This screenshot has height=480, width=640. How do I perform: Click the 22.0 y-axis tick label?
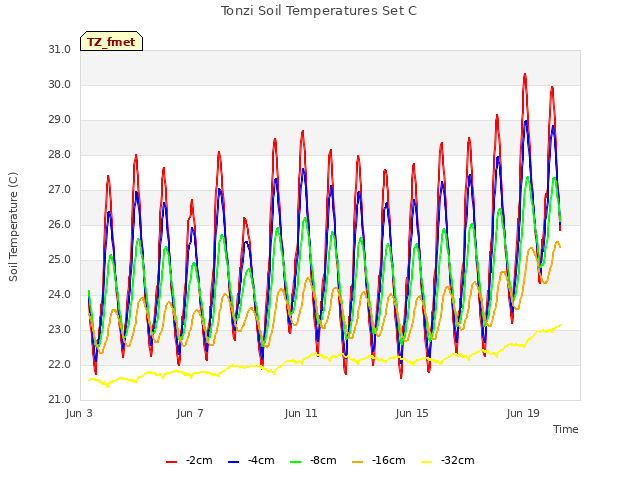tap(60, 364)
